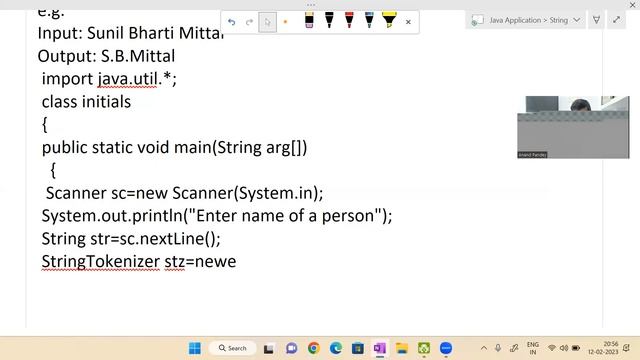Image resolution: width=640 pixels, height=360 pixels.
Task: Click the taskbar Search box
Action: (232, 348)
